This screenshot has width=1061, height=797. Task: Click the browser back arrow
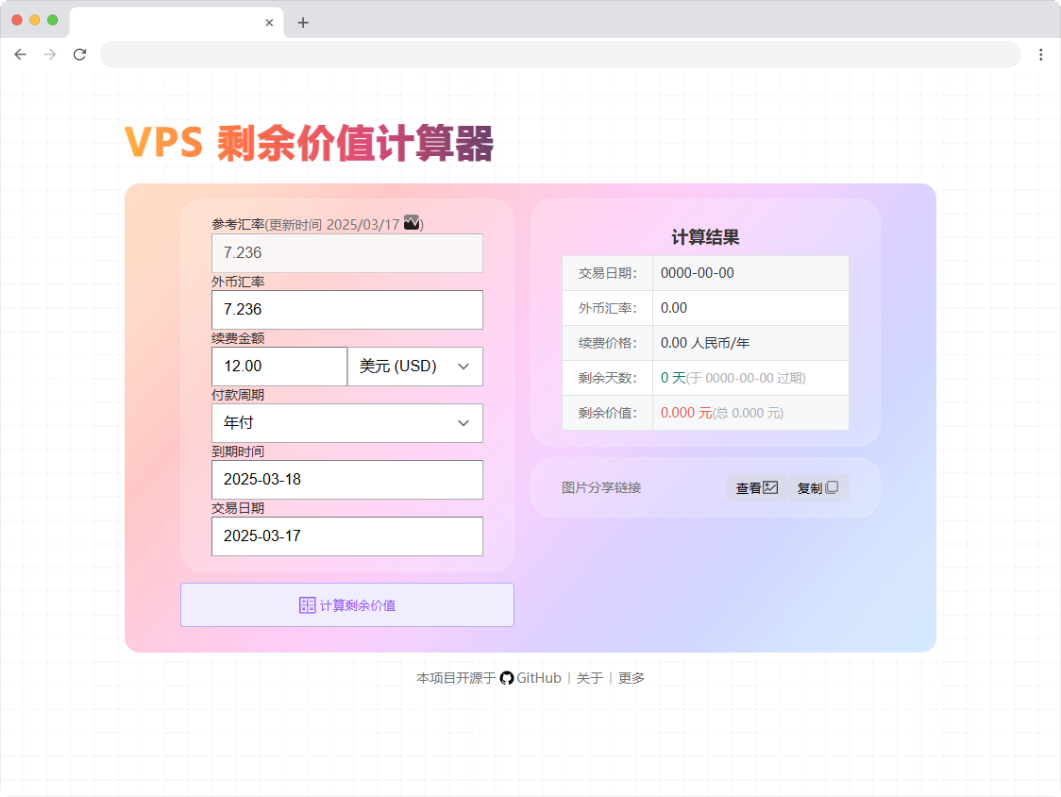[20, 54]
